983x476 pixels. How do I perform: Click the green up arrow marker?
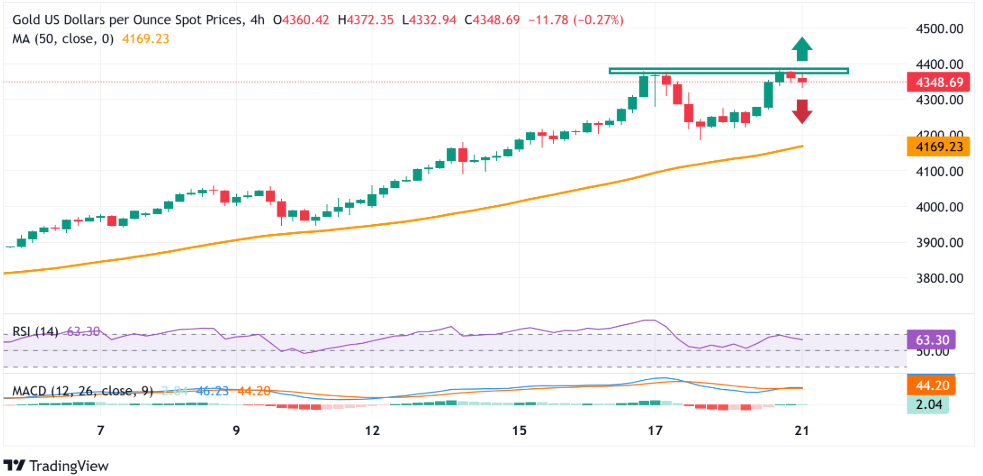pyautogui.click(x=802, y=49)
